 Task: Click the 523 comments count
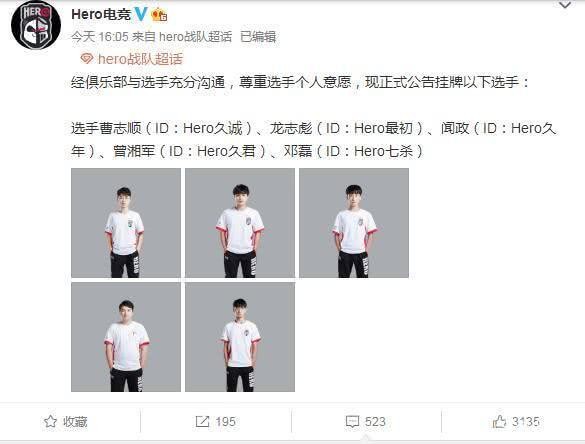coord(375,422)
